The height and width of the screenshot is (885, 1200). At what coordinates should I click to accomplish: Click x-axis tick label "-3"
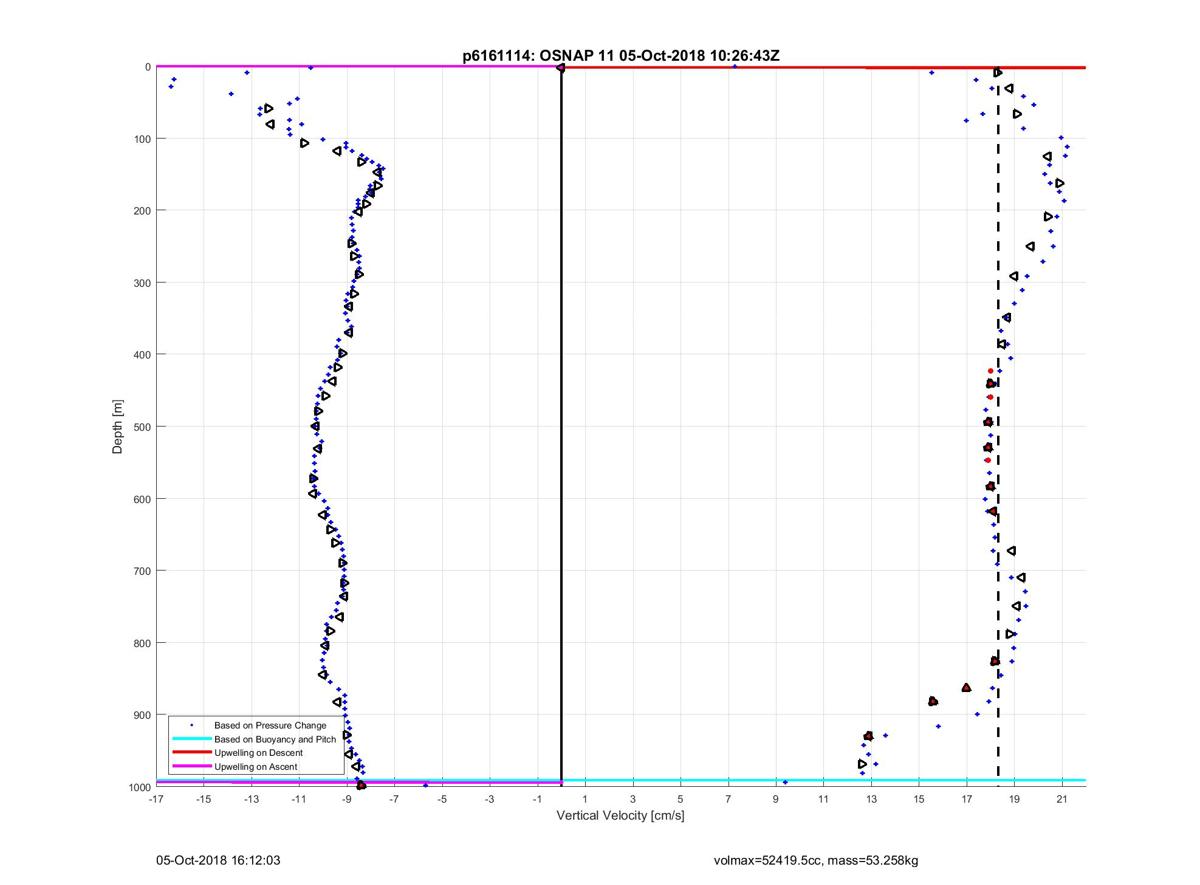(489, 799)
